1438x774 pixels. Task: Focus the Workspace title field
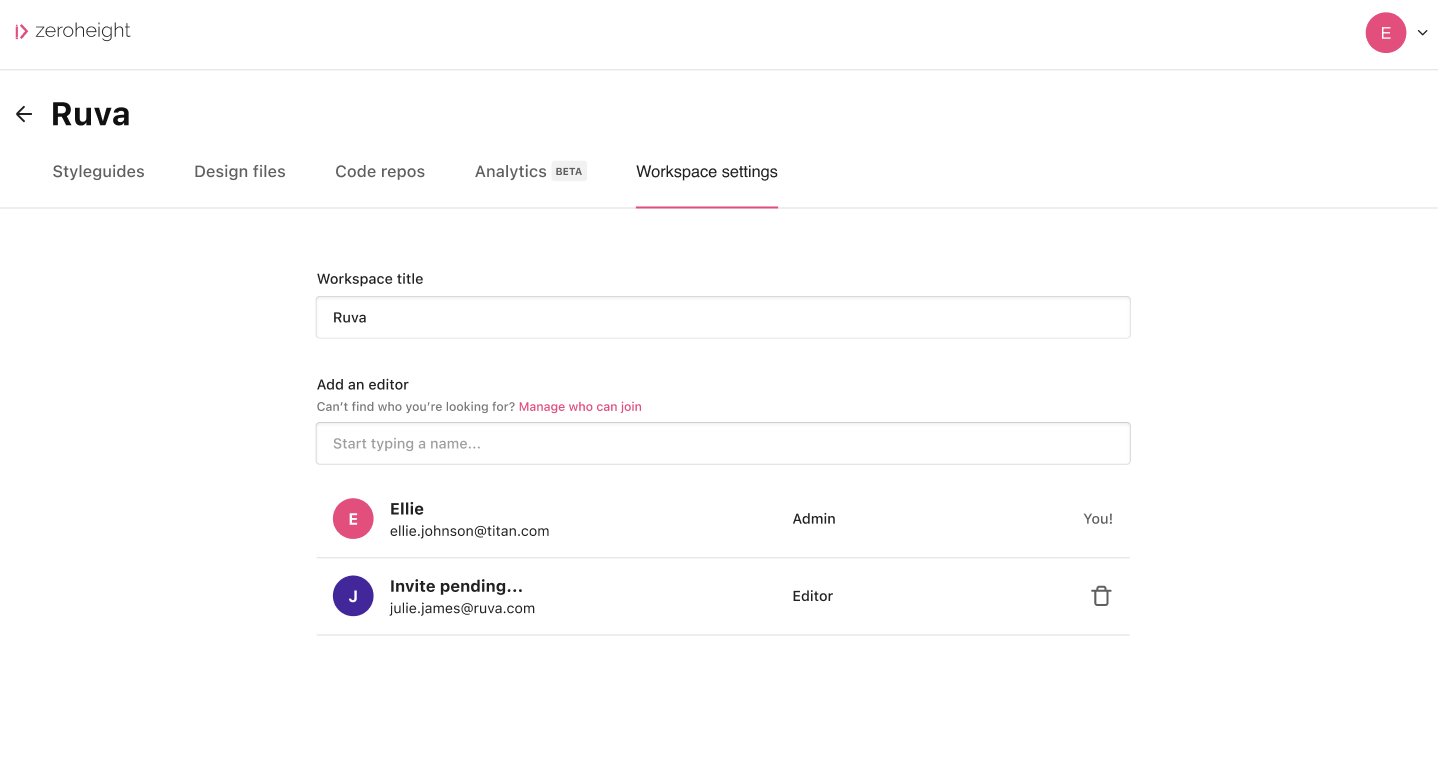[723, 317]
